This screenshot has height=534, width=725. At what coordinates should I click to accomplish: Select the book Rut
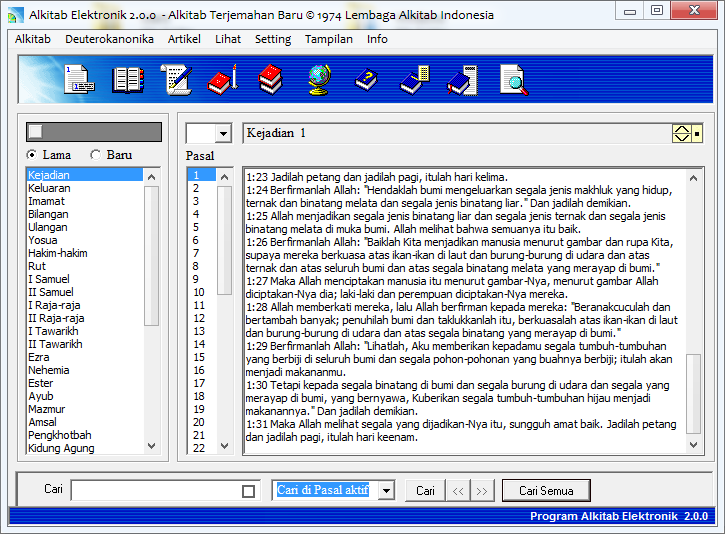[x=85, y=266]
